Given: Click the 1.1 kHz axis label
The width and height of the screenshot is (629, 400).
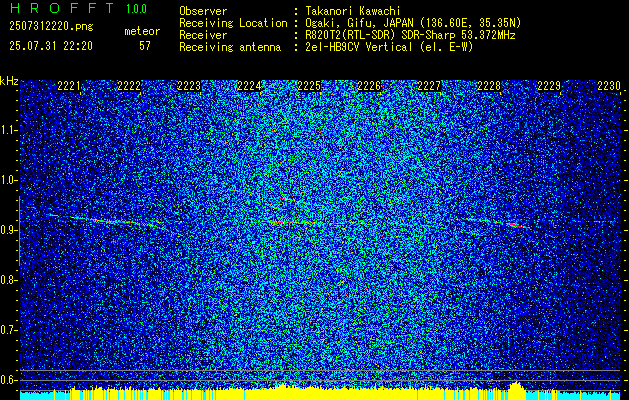Looking at the screenshot, I should click(x=8, y=130).
